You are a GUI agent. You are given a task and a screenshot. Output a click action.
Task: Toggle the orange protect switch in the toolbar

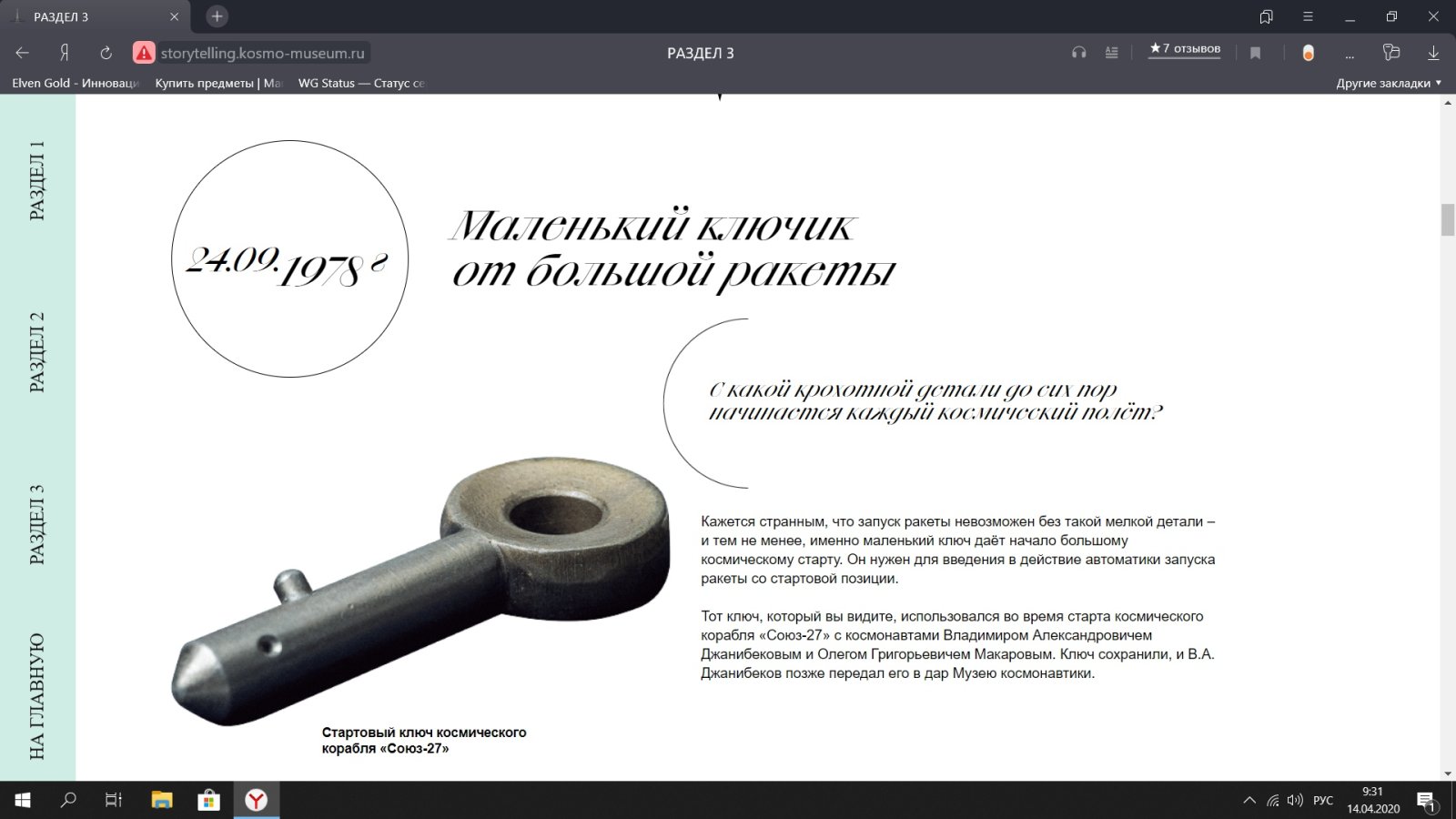[1308, 53]
